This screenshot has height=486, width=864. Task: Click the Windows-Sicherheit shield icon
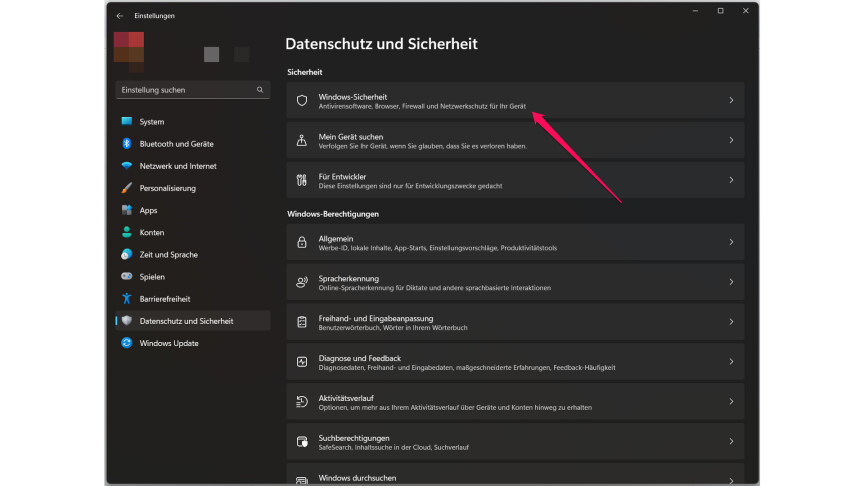tap(302, 101)
